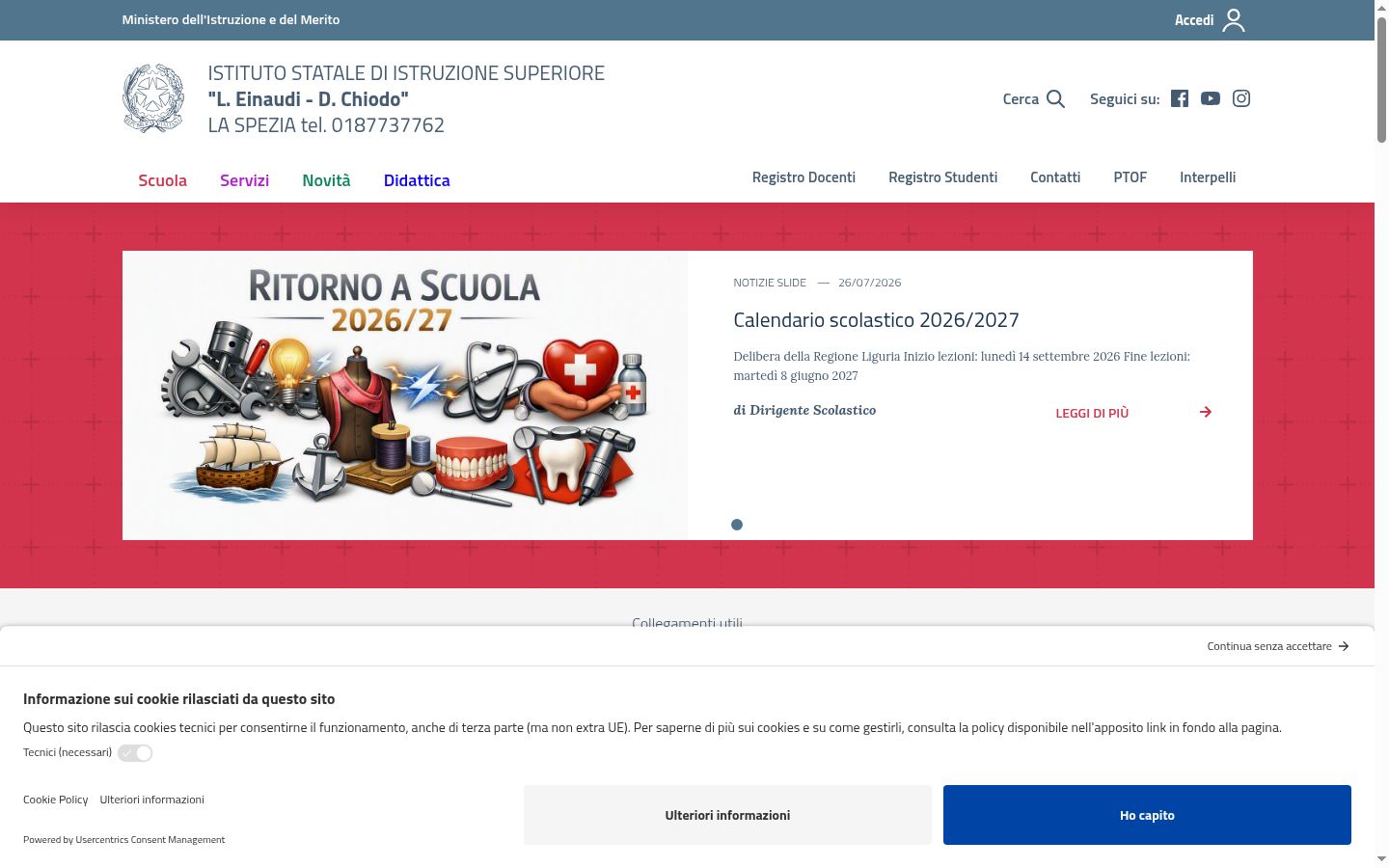1389x868 pixels.
Task: Open the Interpelli link
Action: (x=1208, y=177)
